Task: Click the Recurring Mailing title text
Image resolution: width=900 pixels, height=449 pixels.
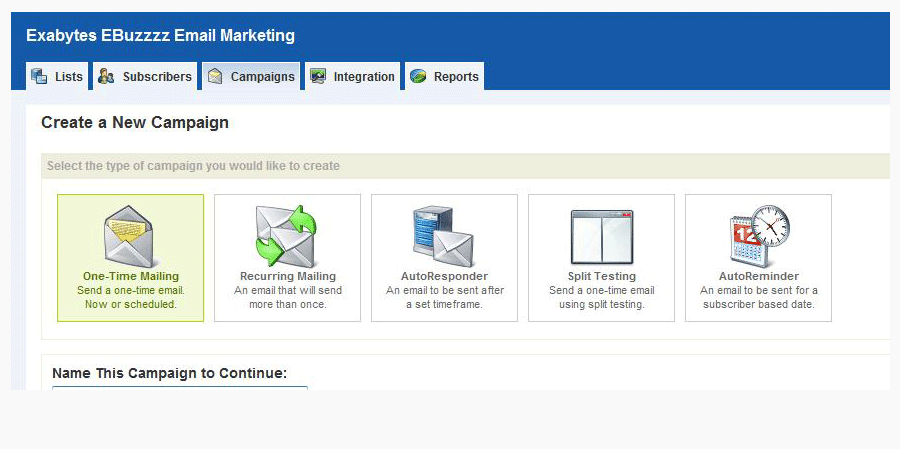Action: click(287, 276)
